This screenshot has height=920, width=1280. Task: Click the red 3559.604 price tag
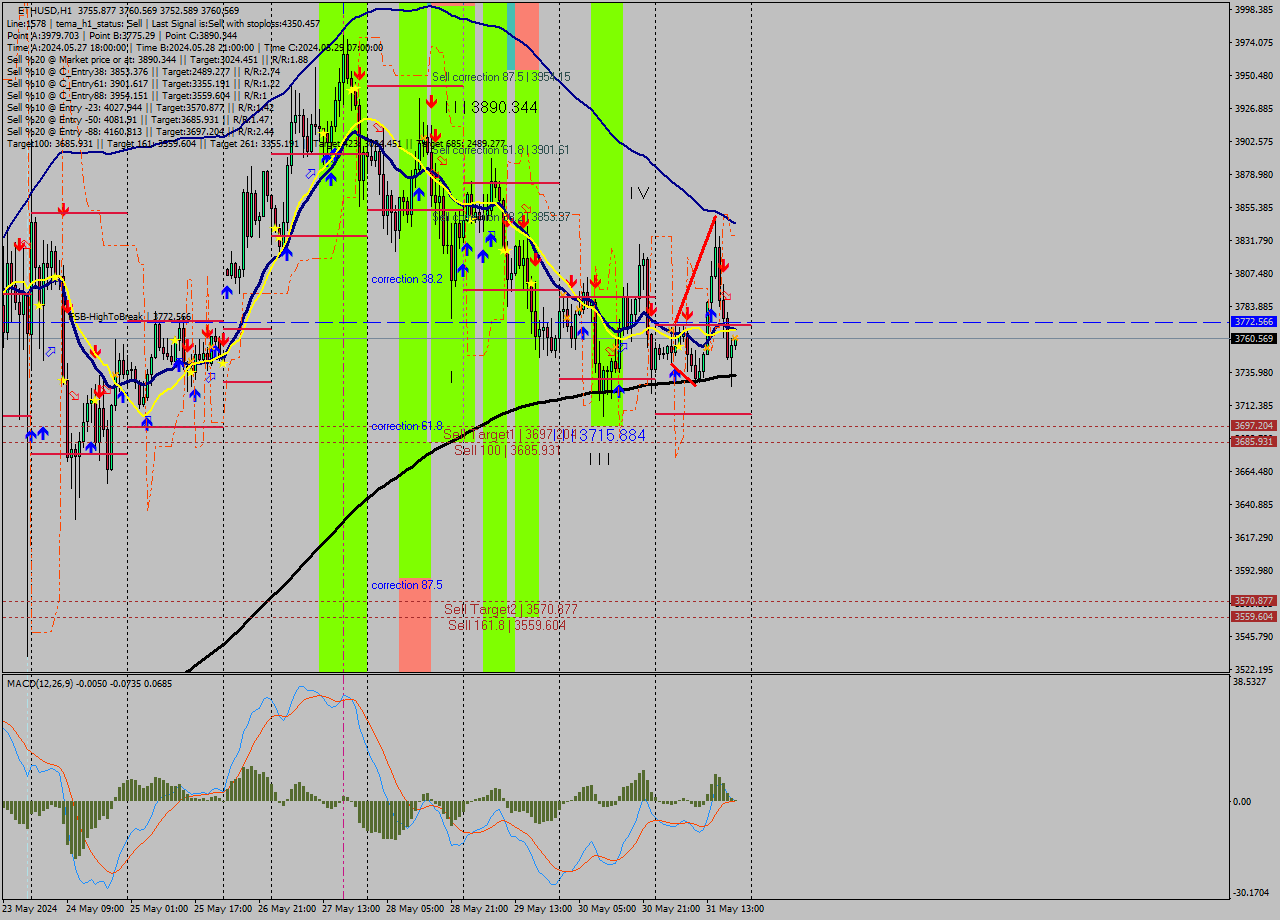(x=1253, y=617)
